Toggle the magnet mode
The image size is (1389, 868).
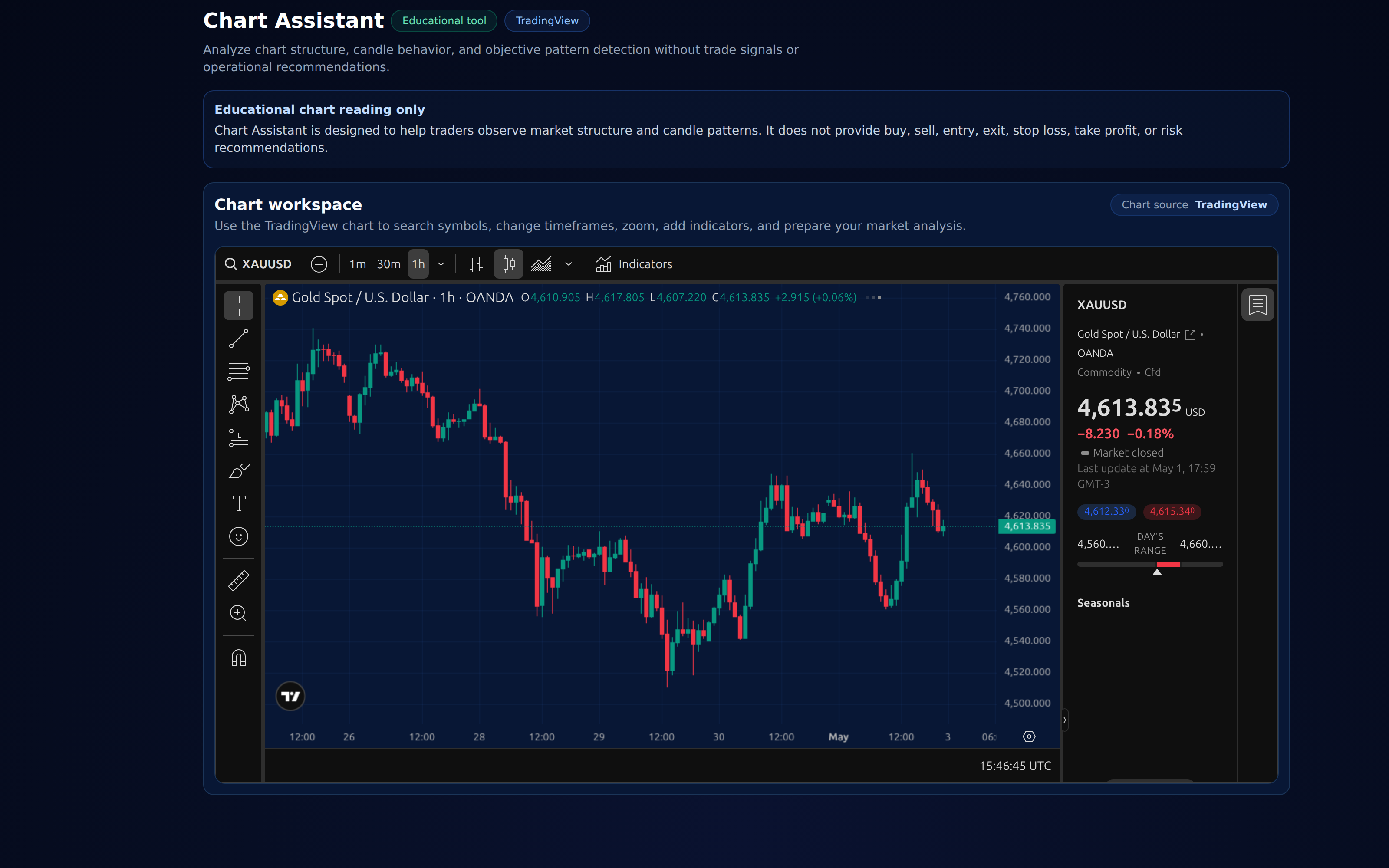click(x=238, y=658)
